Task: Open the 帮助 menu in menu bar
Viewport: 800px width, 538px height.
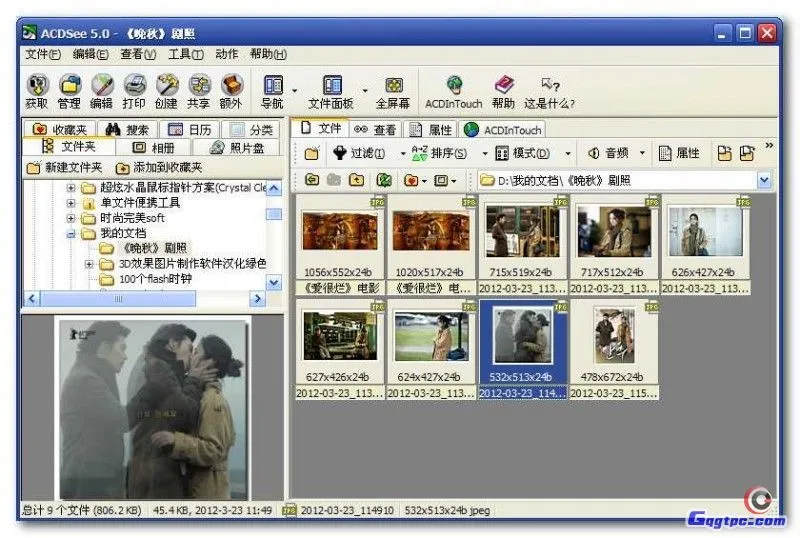Action: coord(268,54)
